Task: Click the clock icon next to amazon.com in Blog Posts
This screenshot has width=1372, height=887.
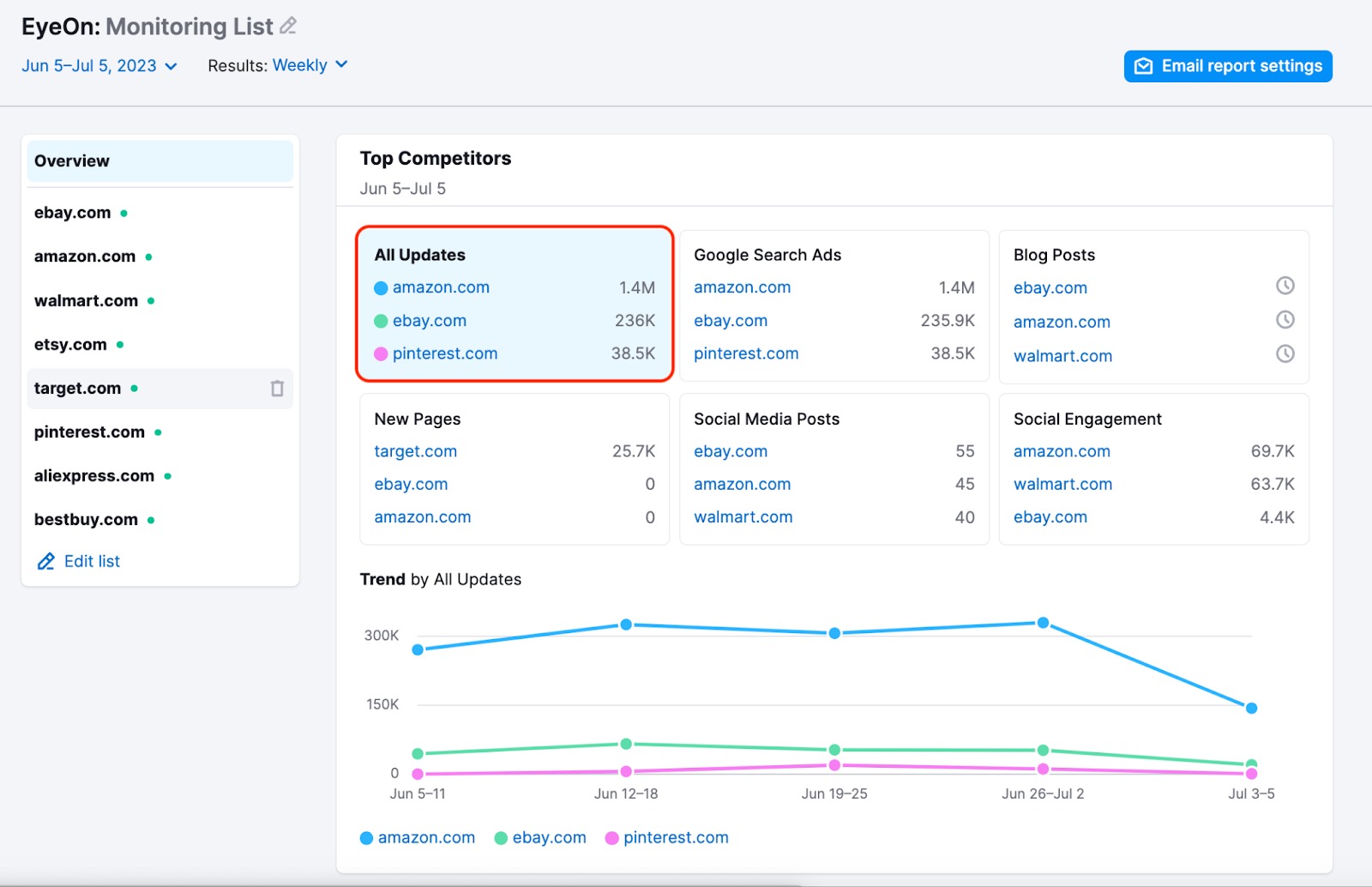Action: click(x=1285, y=320)
